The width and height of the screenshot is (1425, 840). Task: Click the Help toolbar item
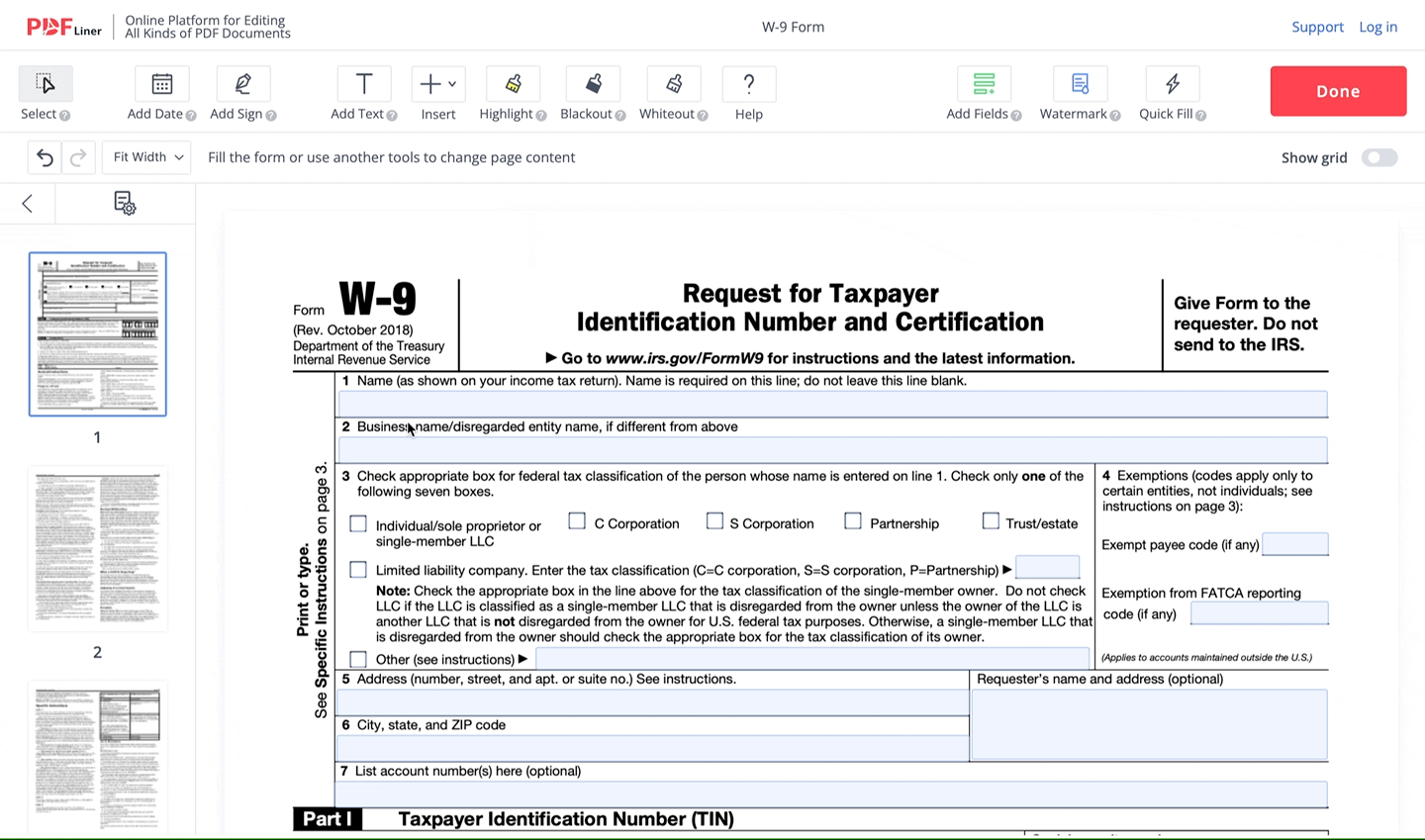click(x=748, y=94)
